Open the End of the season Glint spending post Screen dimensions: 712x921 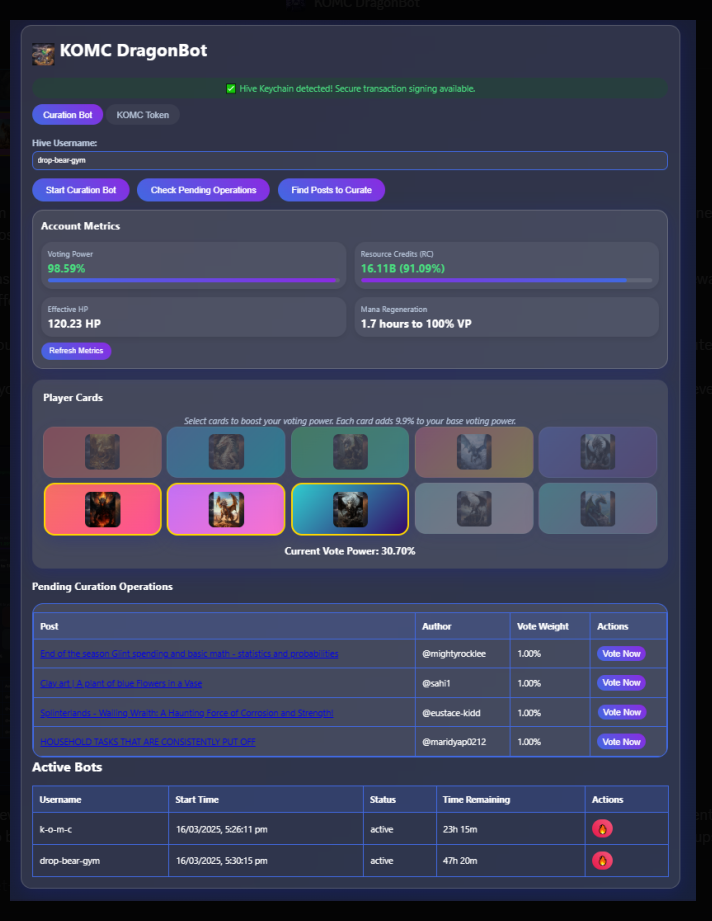[189, 654]
